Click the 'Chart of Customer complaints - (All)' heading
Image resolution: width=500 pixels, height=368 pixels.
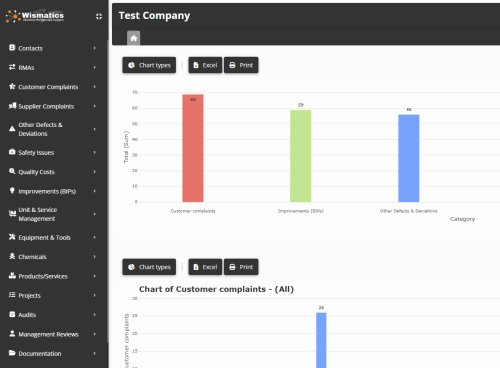[216, 289]
